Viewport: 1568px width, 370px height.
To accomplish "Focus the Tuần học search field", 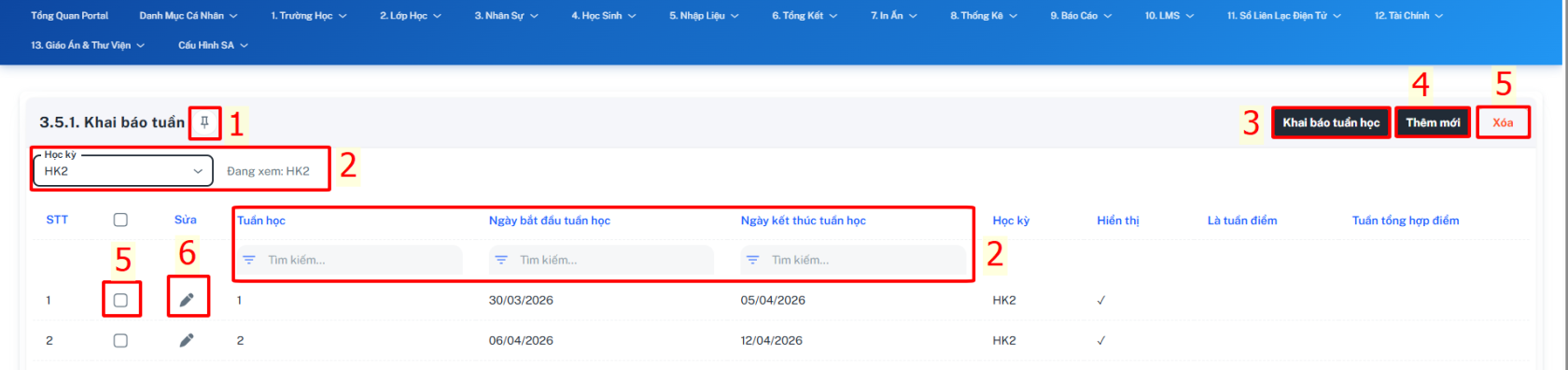I will [x=348, y=260].
